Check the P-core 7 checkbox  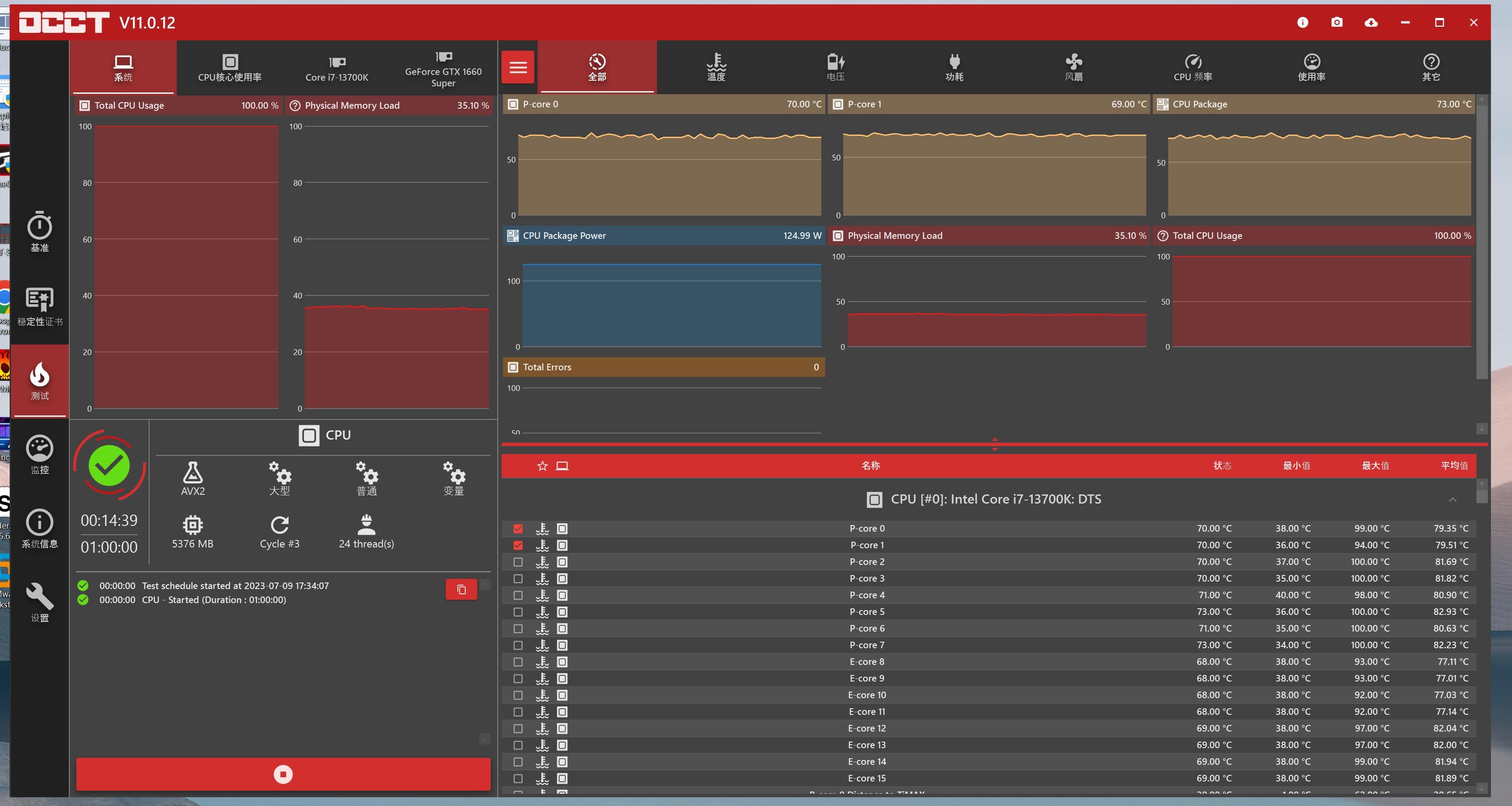click(518, 645)
